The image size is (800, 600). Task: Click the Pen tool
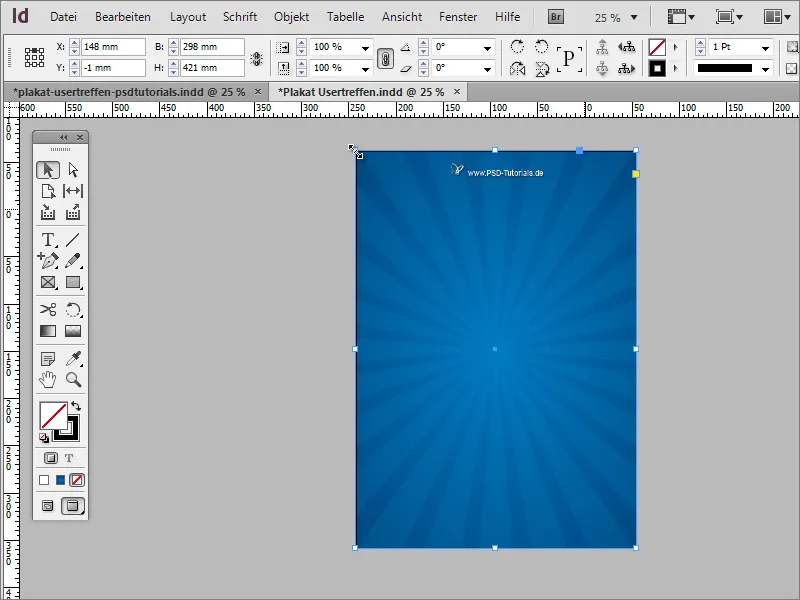click(48, 261)
